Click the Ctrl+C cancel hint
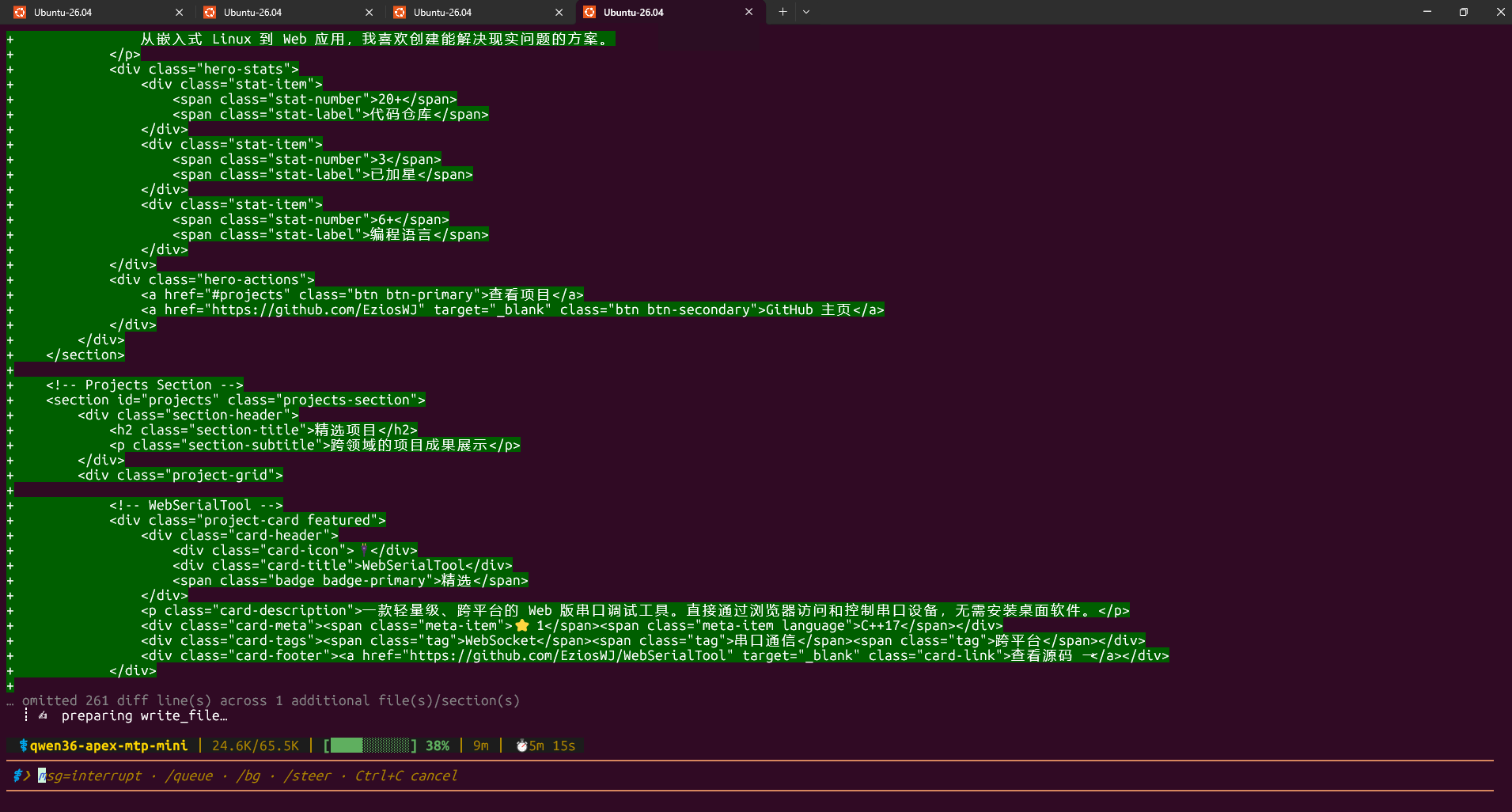Image resolution: width=1512 pixels, height=812 pixels. click(406, 776)
